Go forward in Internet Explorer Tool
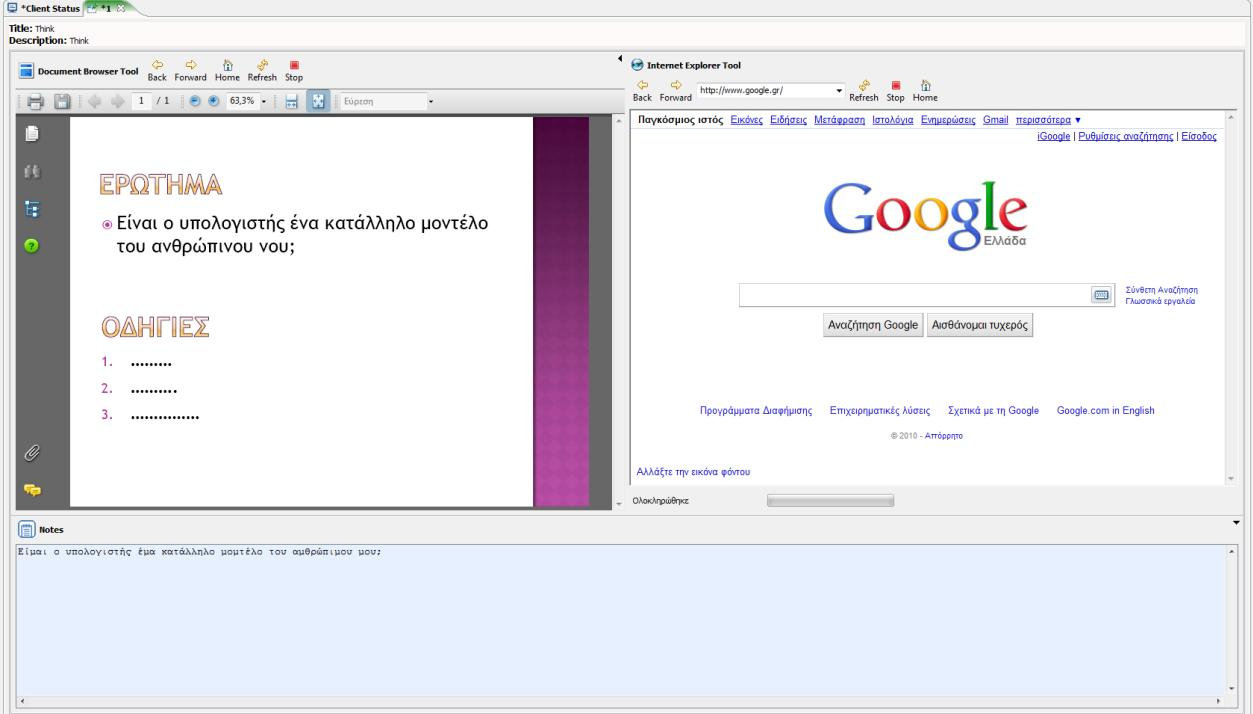The image size is (1253, 714). (676, 92)
